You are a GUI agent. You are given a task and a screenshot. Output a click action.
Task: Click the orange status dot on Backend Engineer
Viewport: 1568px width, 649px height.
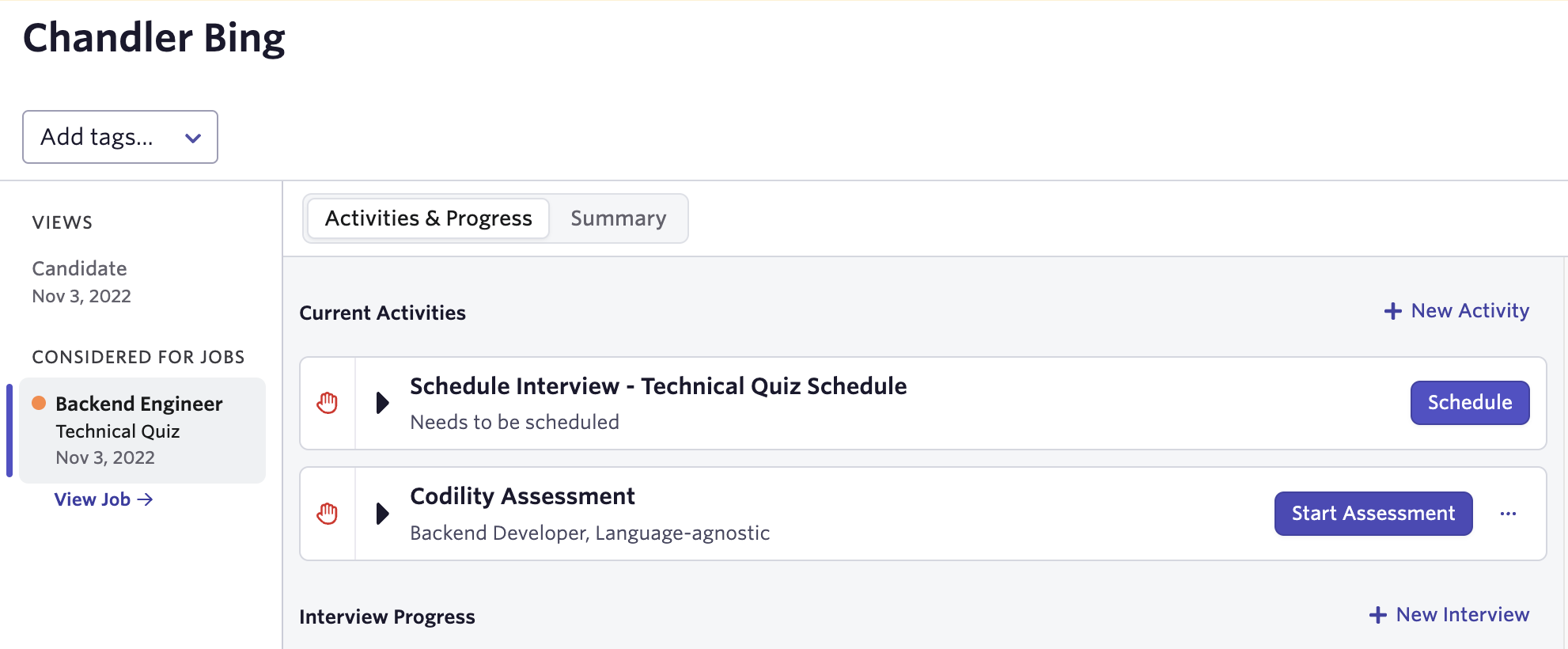[x=39, y=403]
